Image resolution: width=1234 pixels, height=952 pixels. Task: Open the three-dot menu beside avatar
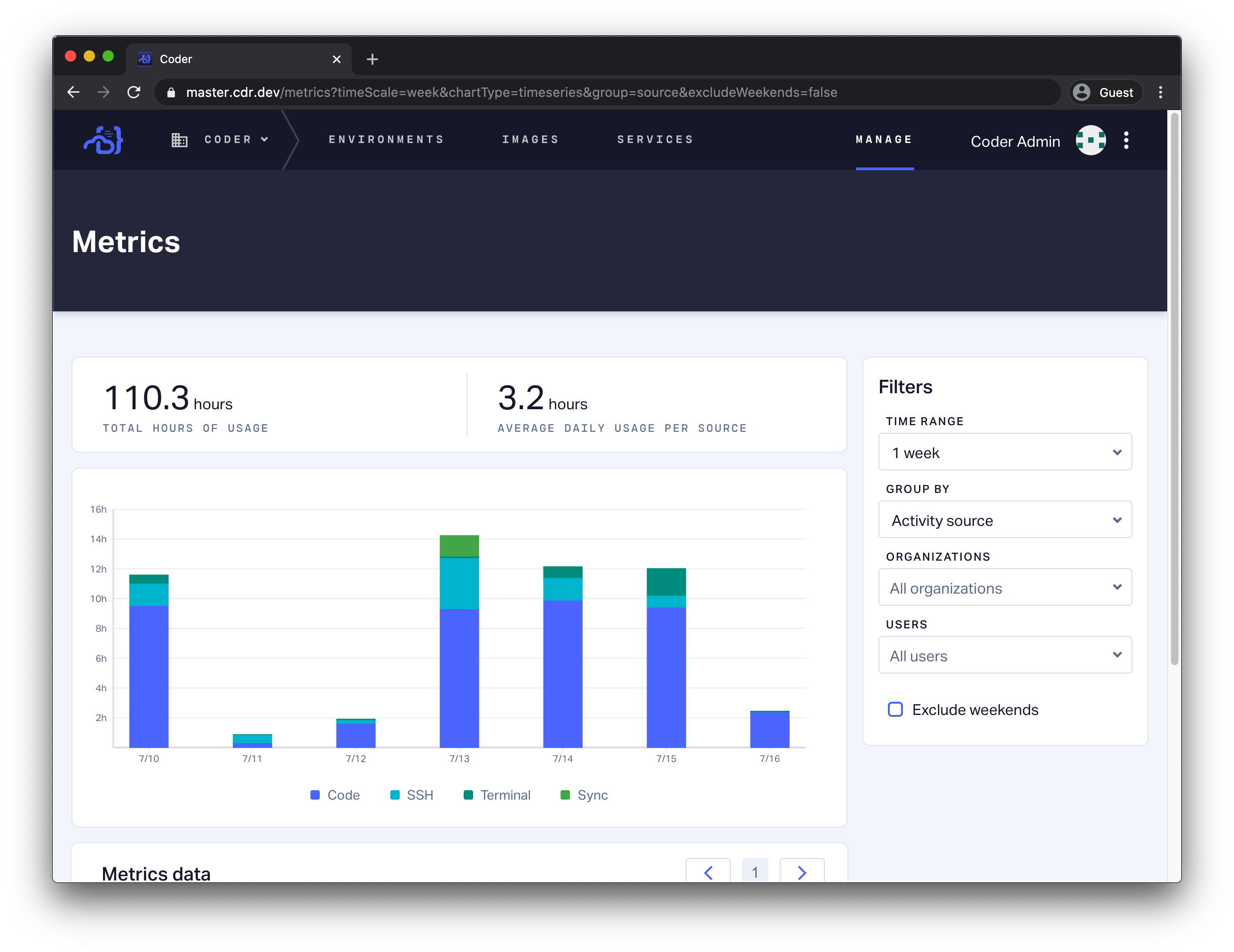[x=1126, y=140]
